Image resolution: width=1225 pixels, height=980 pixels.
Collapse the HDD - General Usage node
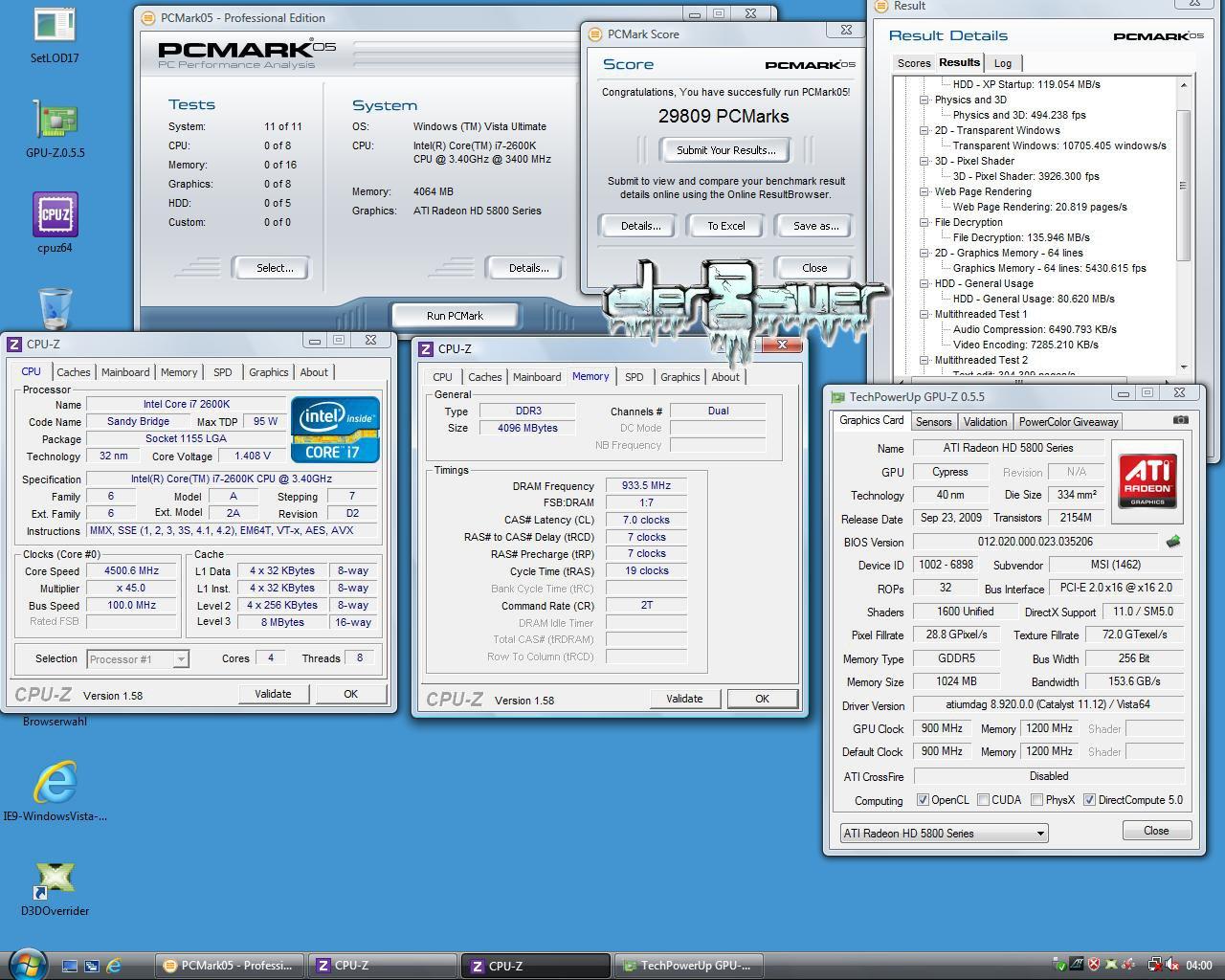click(924, 283)
